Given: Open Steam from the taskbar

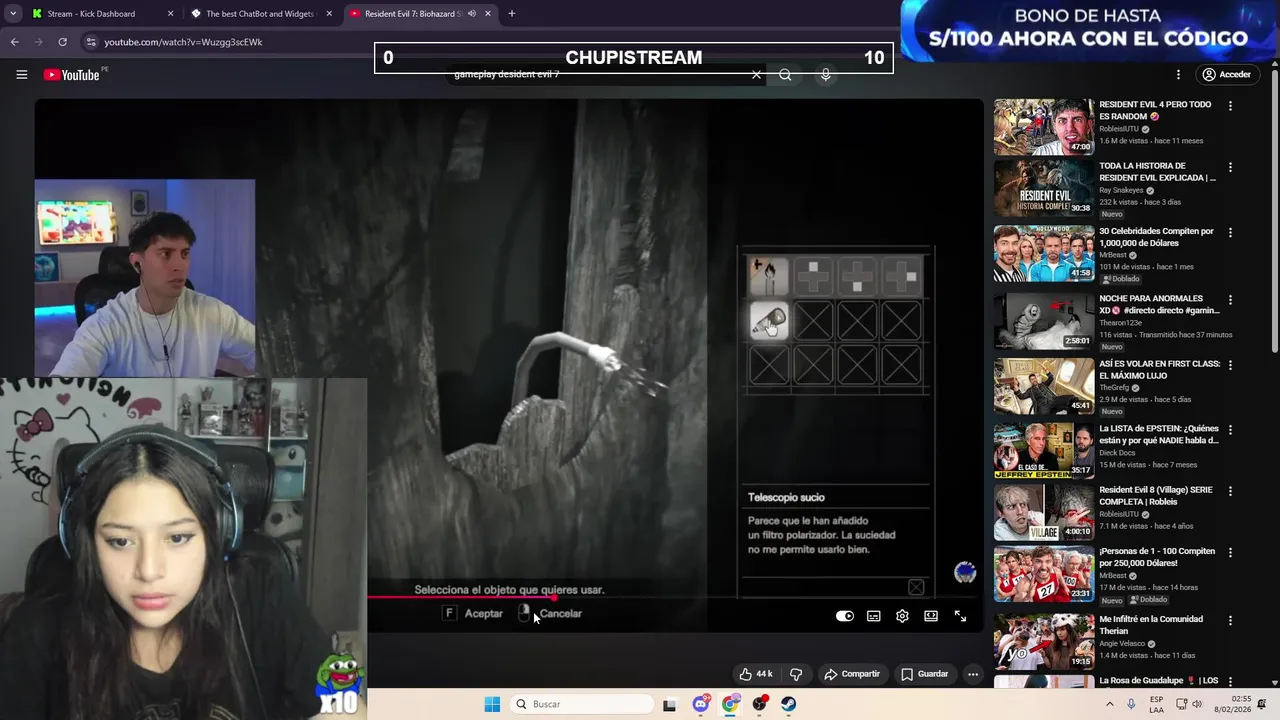Looking at the screenshot, I should coord(789,704).
